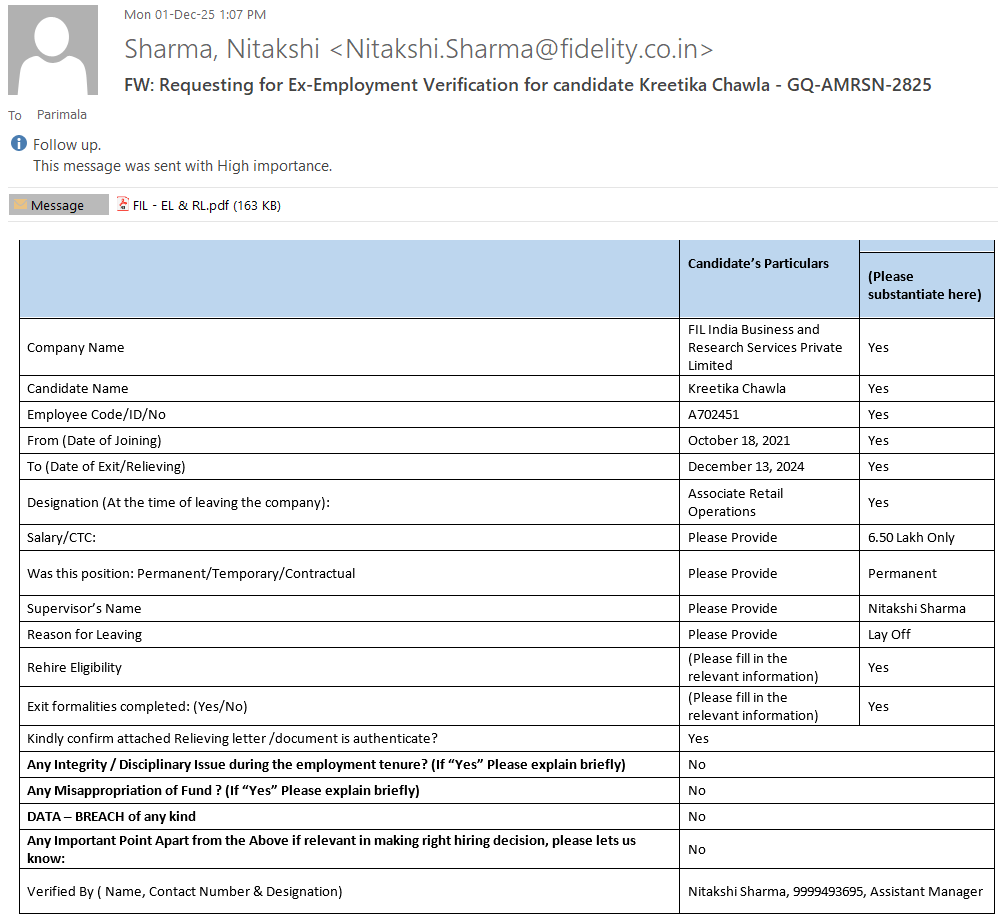Click joining date October 18, 2021

739,440
